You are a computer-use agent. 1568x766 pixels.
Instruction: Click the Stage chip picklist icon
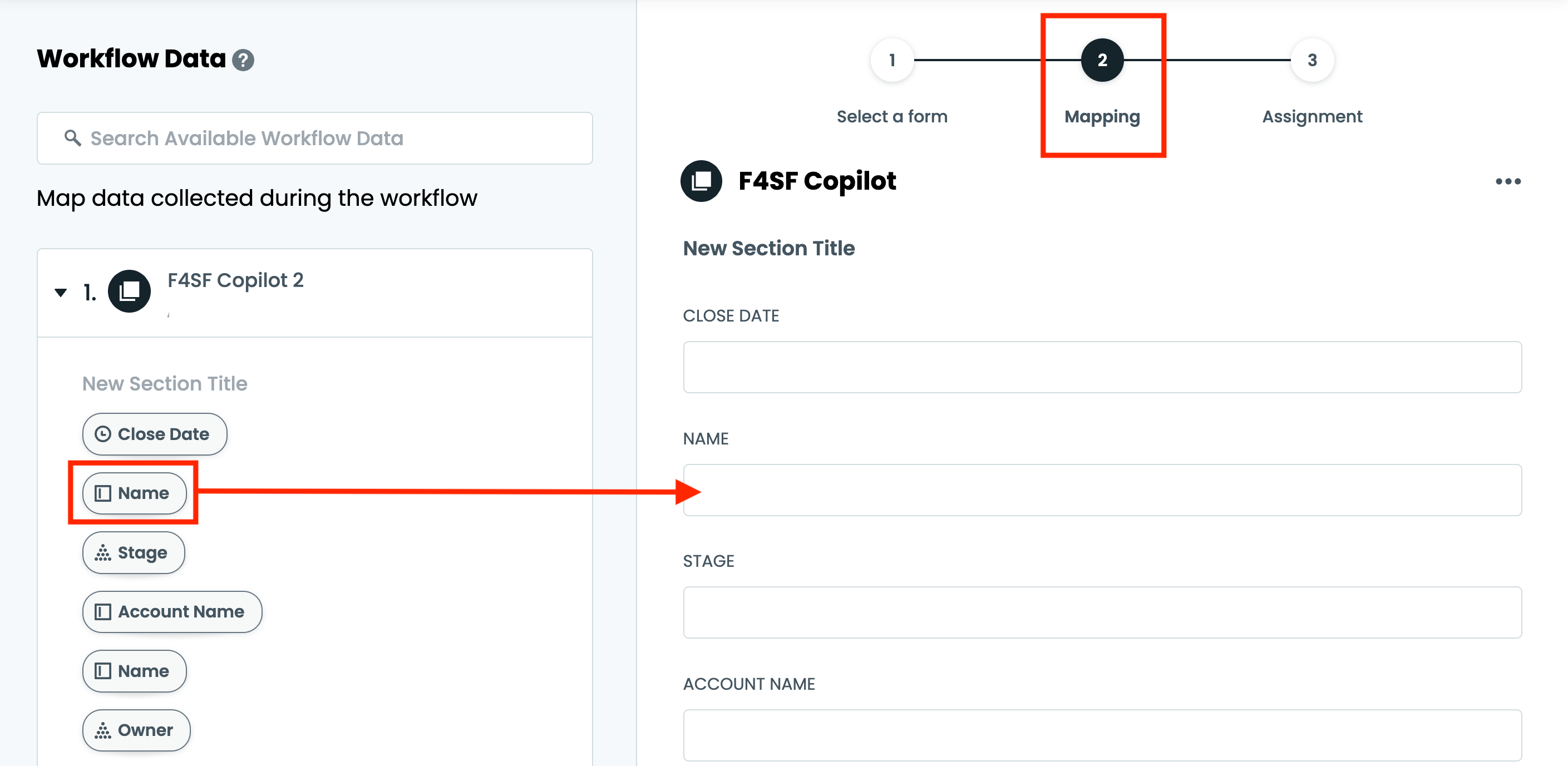point(103,552)
